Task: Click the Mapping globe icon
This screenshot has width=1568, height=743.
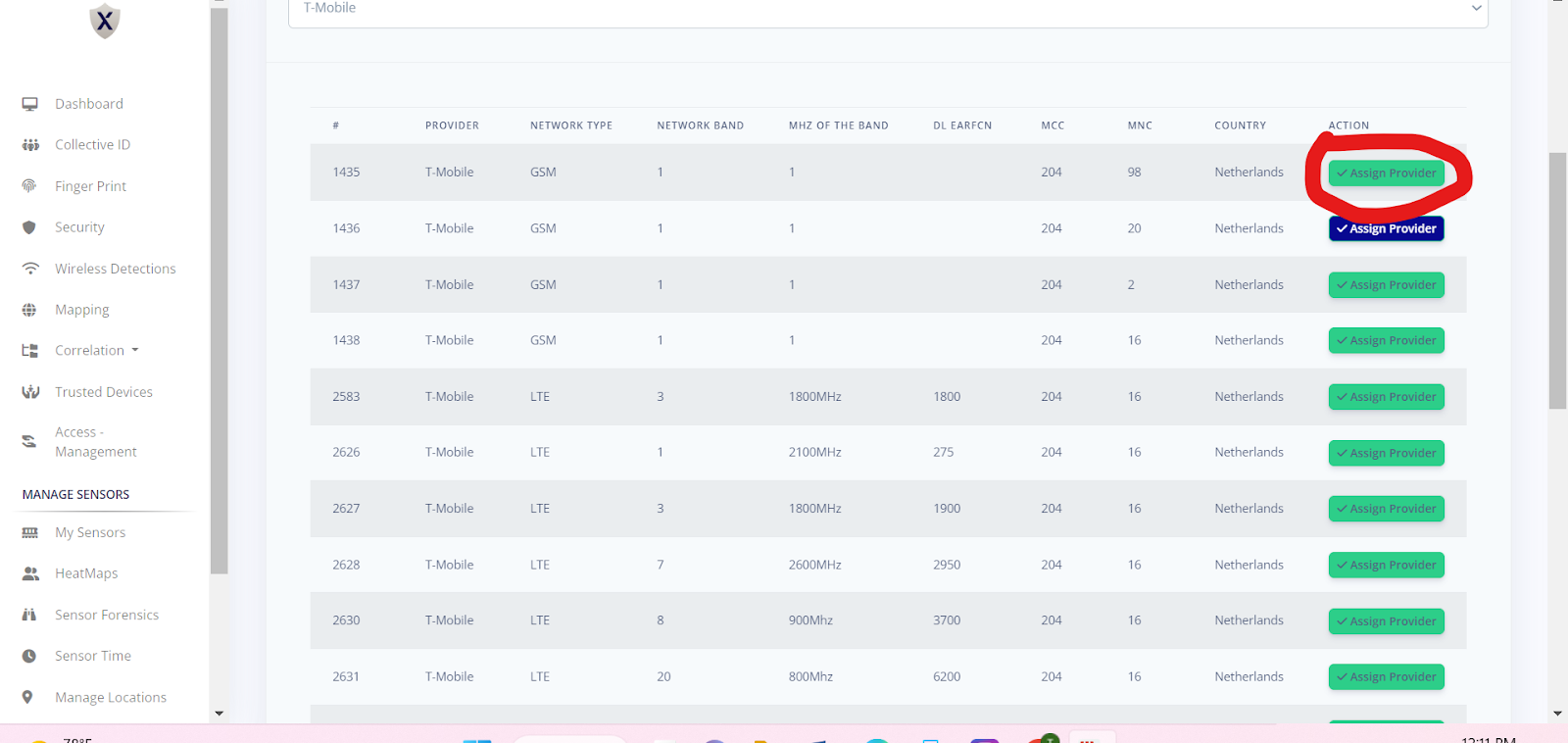Action: click(29, 310)
